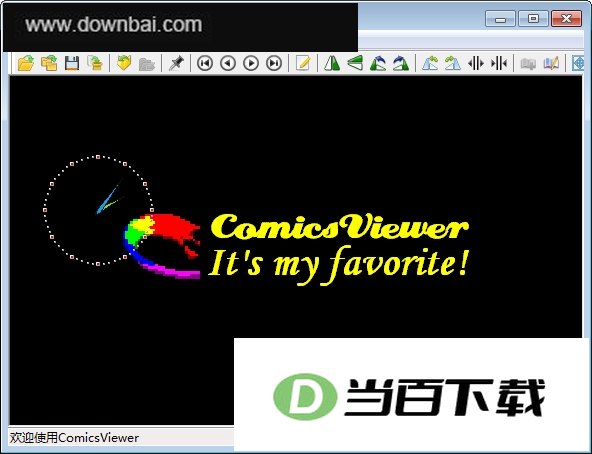Click the expand-width outward arrows icon

pyautogui.click(x=476, y=63)
